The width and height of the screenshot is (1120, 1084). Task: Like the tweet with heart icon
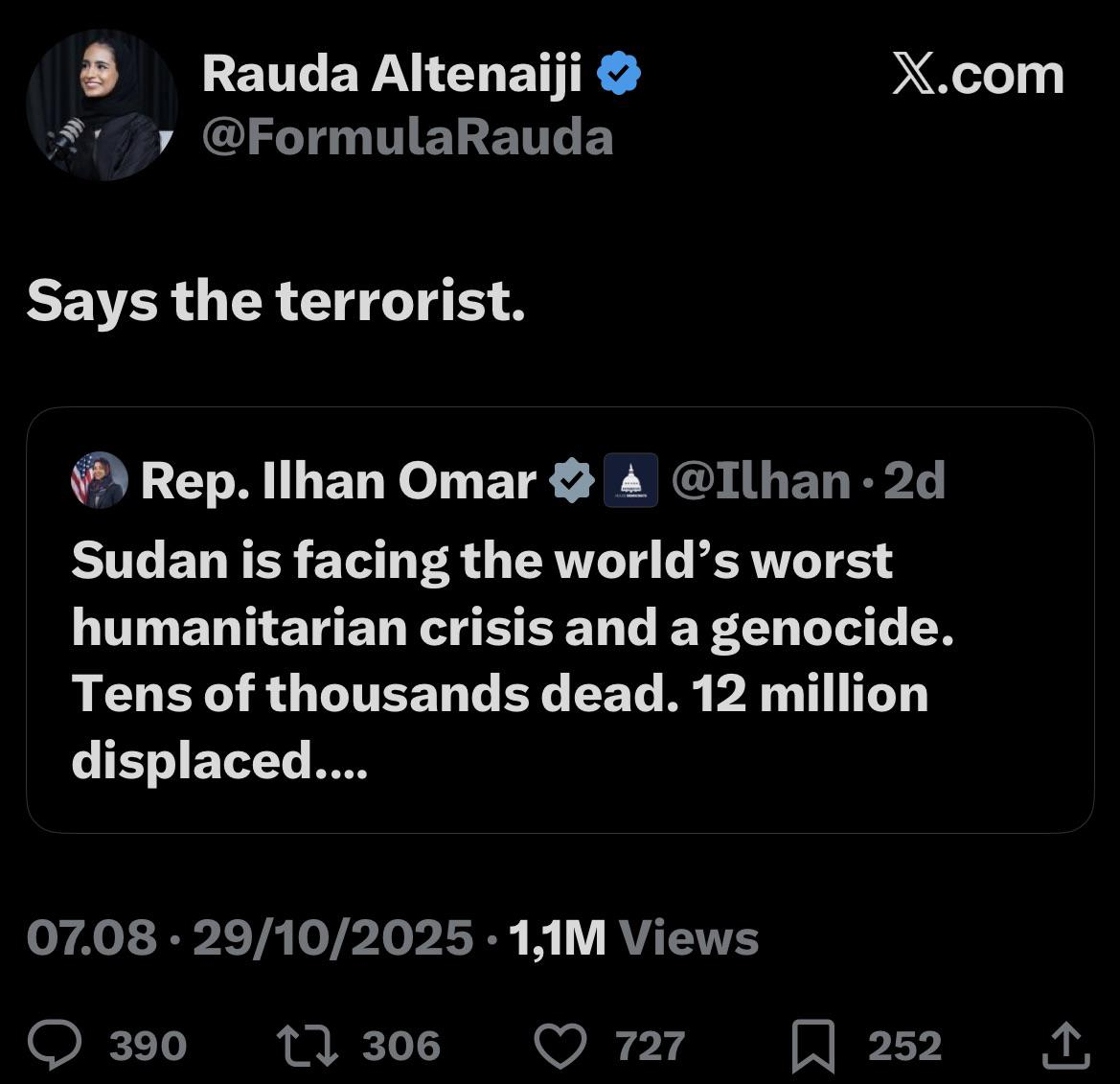[560, 1046]
